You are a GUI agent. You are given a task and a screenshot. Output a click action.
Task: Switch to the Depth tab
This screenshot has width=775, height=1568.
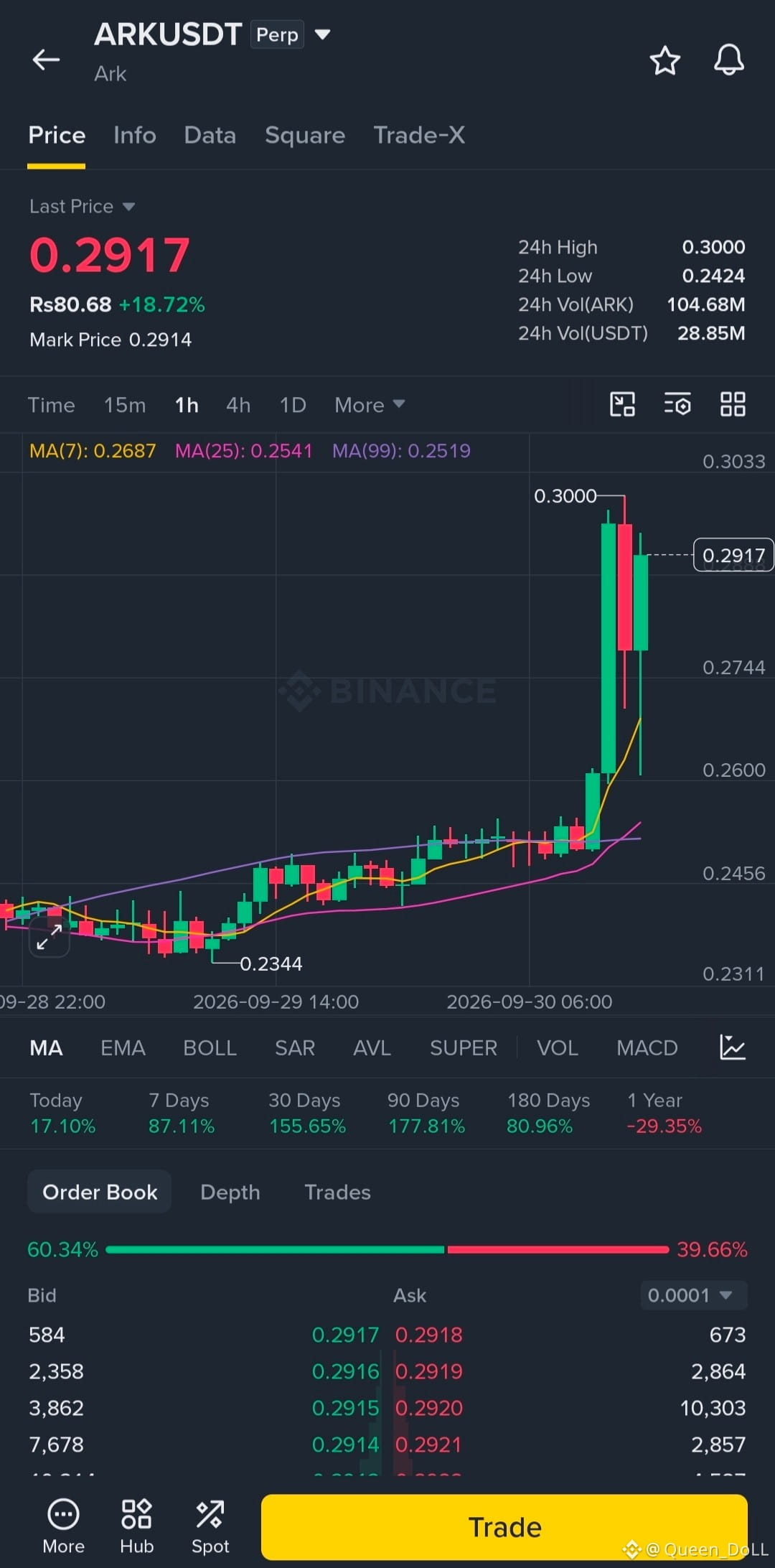point(230,1192)
